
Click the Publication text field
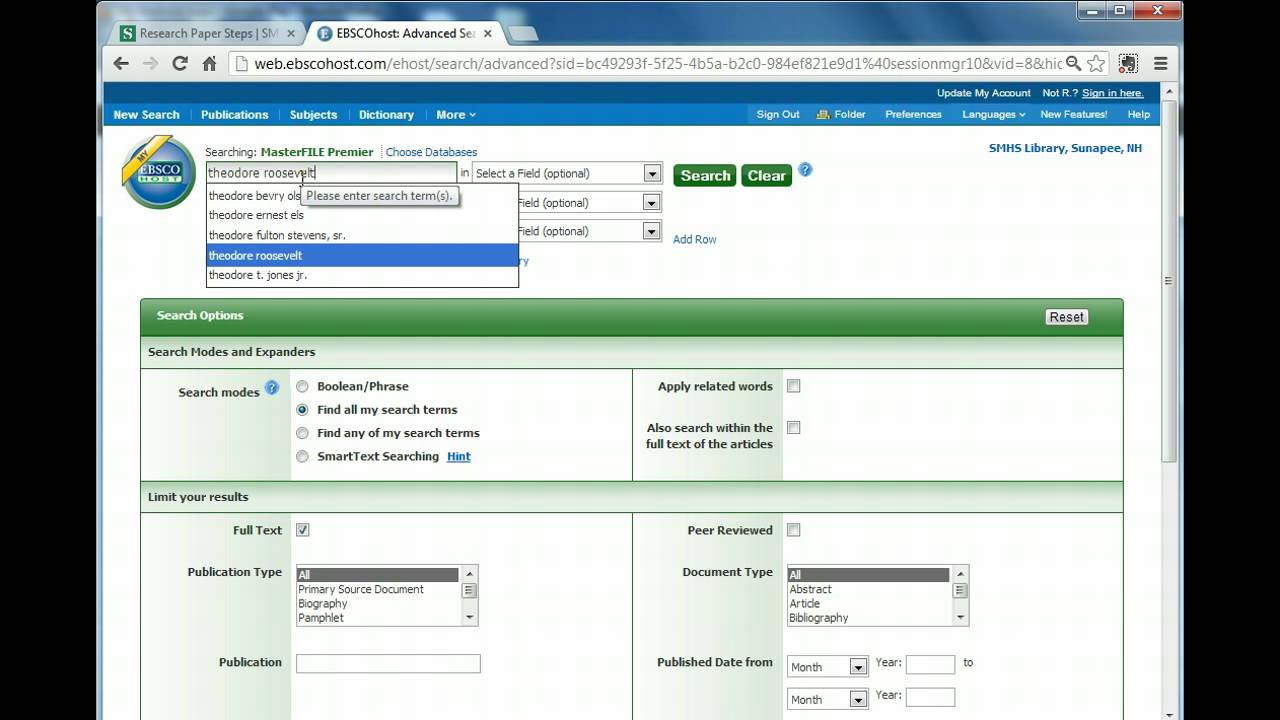[x=388, y=663]
